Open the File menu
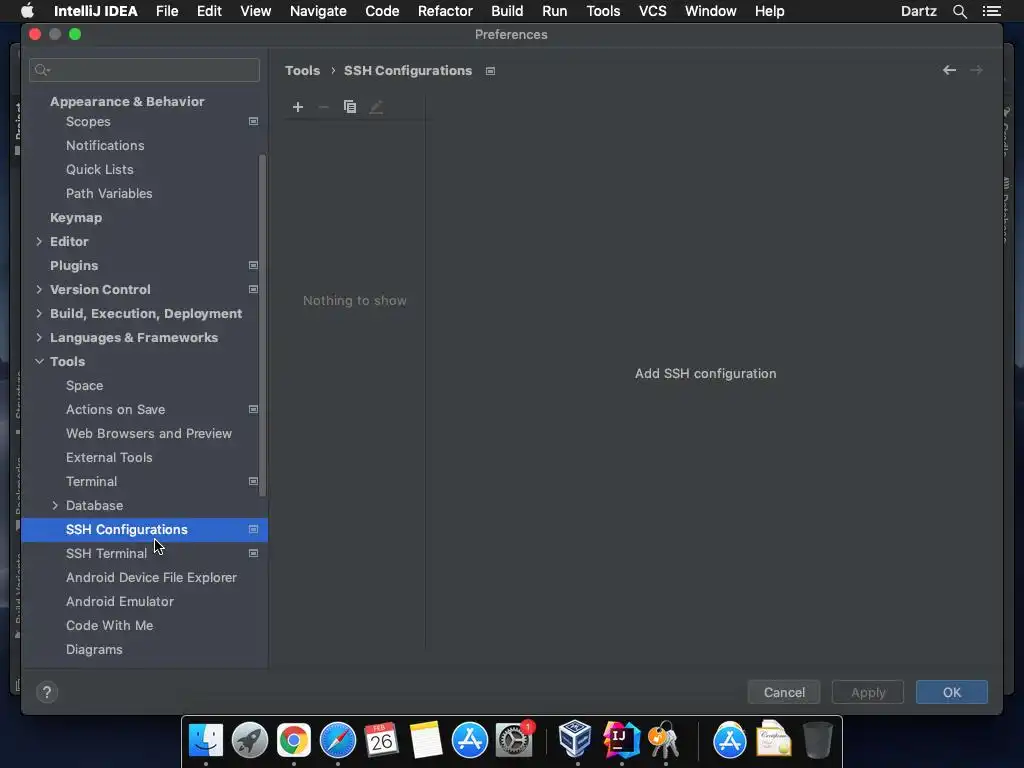Image resolution: width=1024 pixels, height=768 pixels. pyautogui.click(x=167, y=11)
